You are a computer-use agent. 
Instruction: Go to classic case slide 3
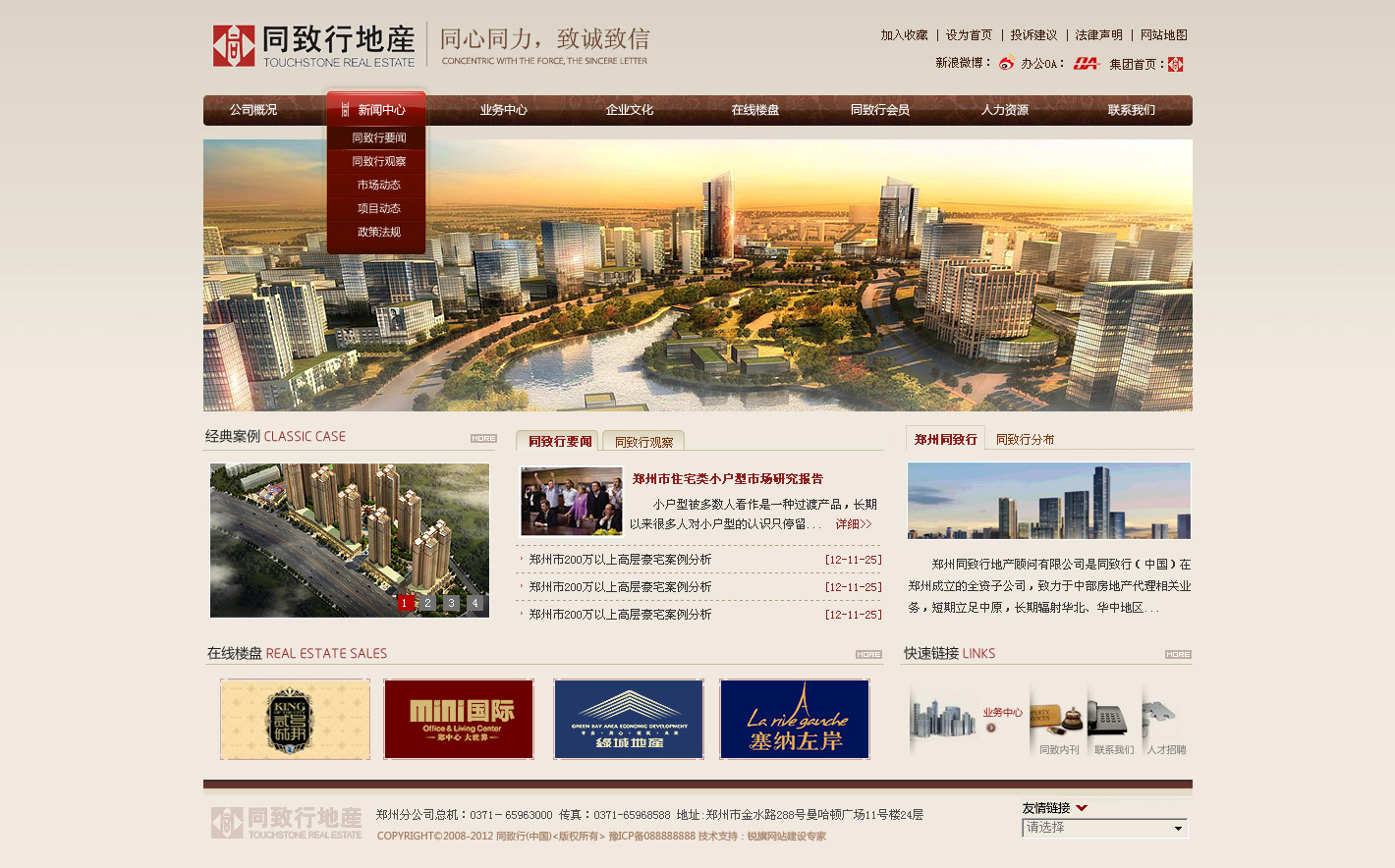point(451,603)
